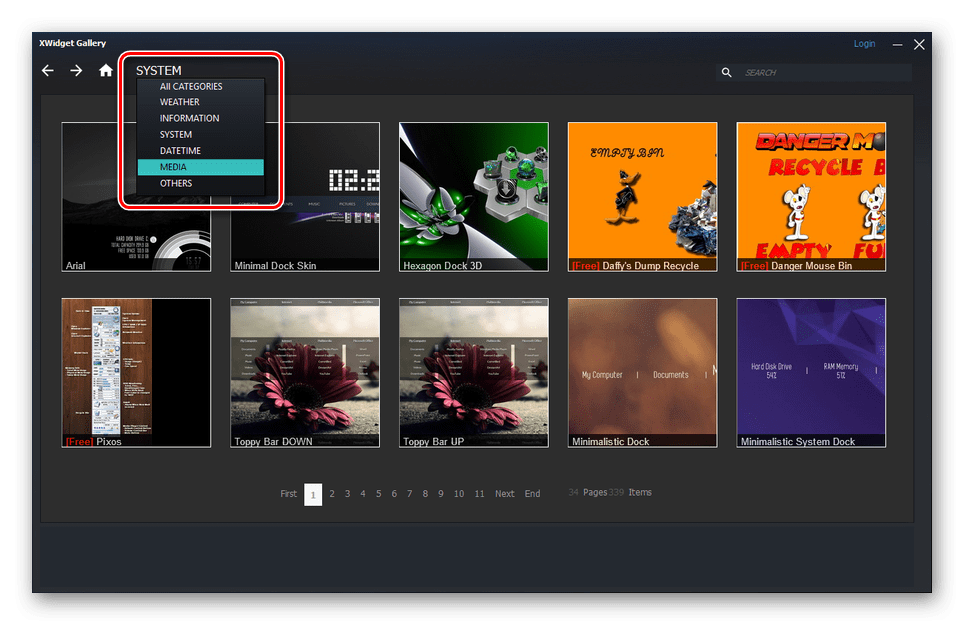Minimize the XWidget Gallery window
This screenshot has width=964, height=625.
pos(896,44)
